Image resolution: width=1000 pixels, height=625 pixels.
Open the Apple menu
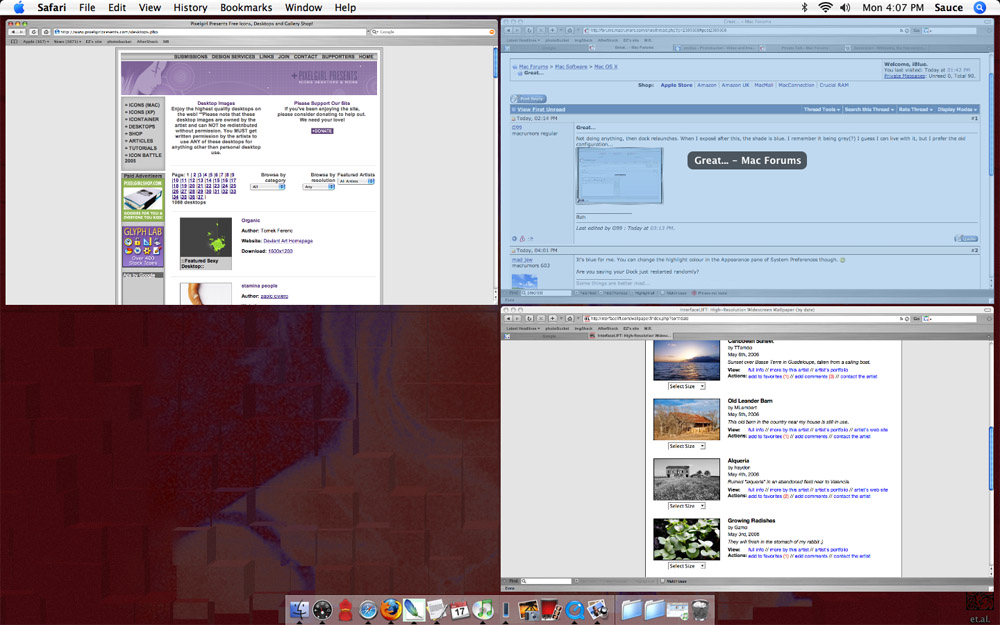18,8
